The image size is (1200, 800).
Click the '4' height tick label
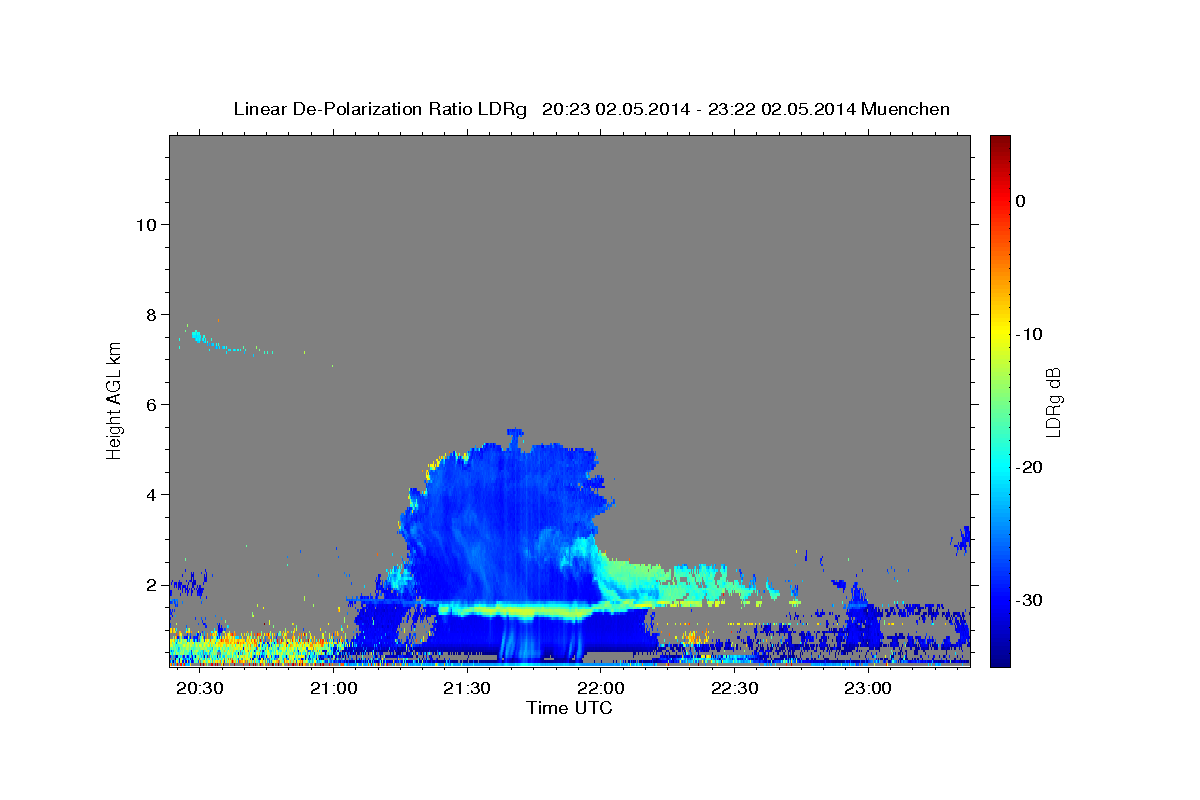point(152,495)
